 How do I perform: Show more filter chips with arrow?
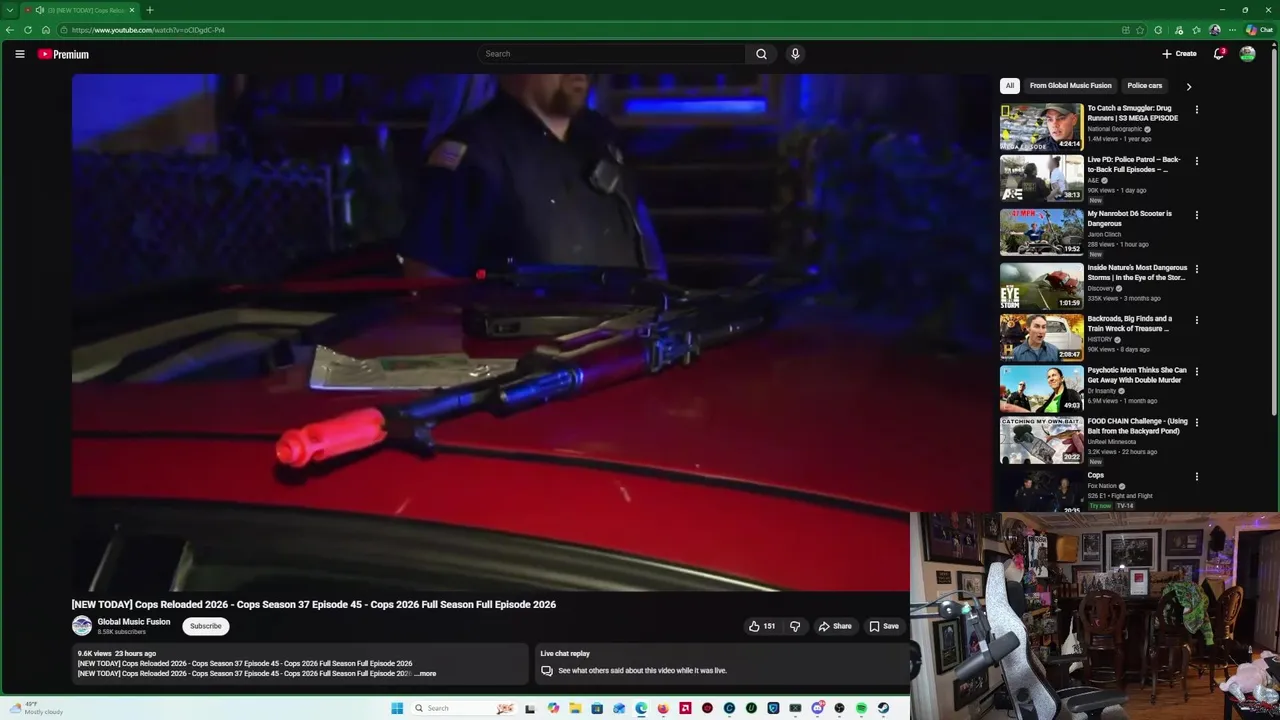[1188, 86]
